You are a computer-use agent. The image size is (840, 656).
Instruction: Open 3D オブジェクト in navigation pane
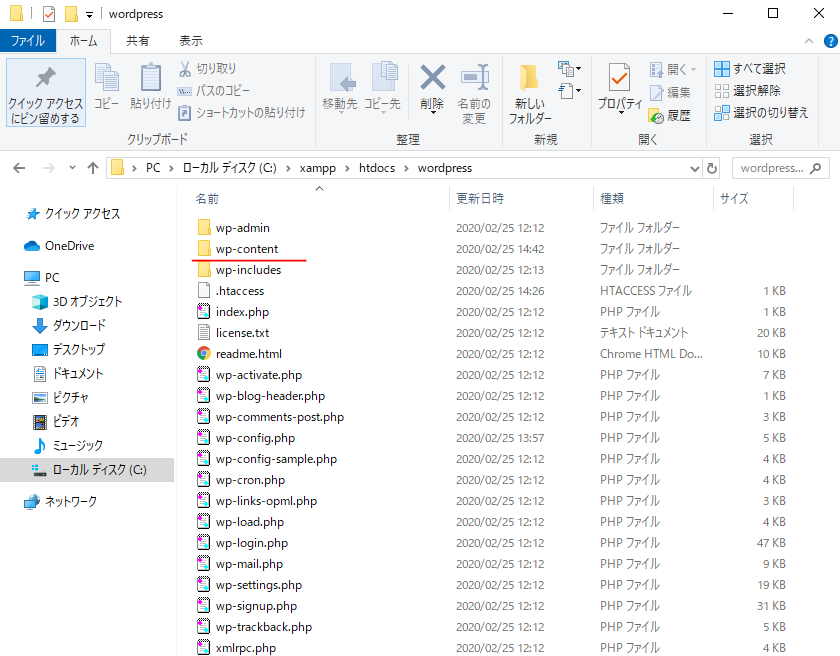(77, 301)
